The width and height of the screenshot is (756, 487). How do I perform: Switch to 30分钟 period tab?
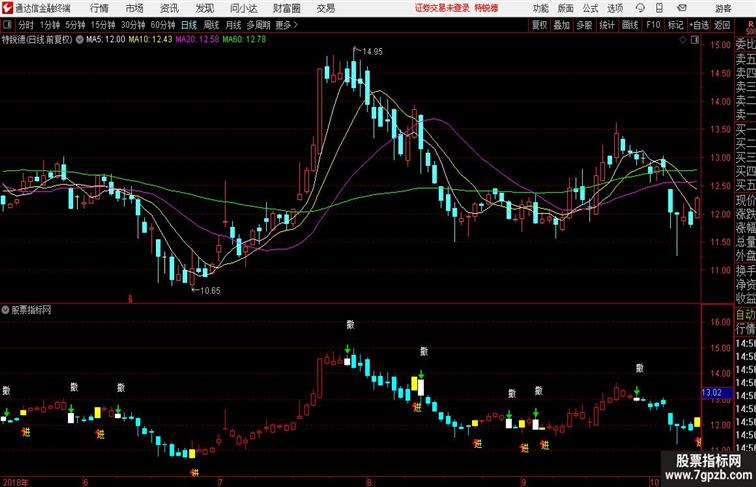pyautogui.click(x=133, y=25)
